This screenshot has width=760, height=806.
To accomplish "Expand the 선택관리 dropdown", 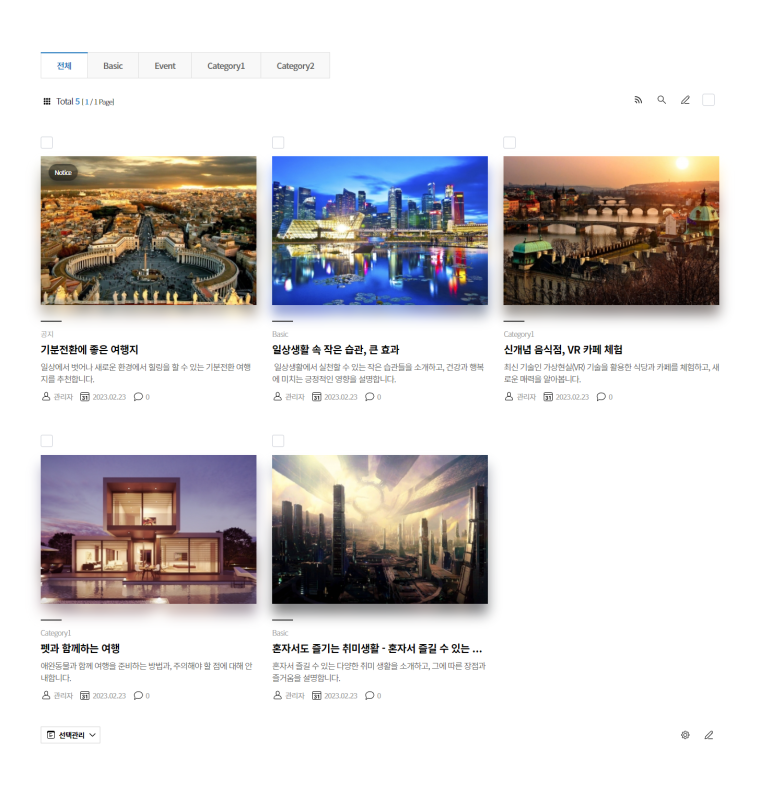I will (71, 735).
